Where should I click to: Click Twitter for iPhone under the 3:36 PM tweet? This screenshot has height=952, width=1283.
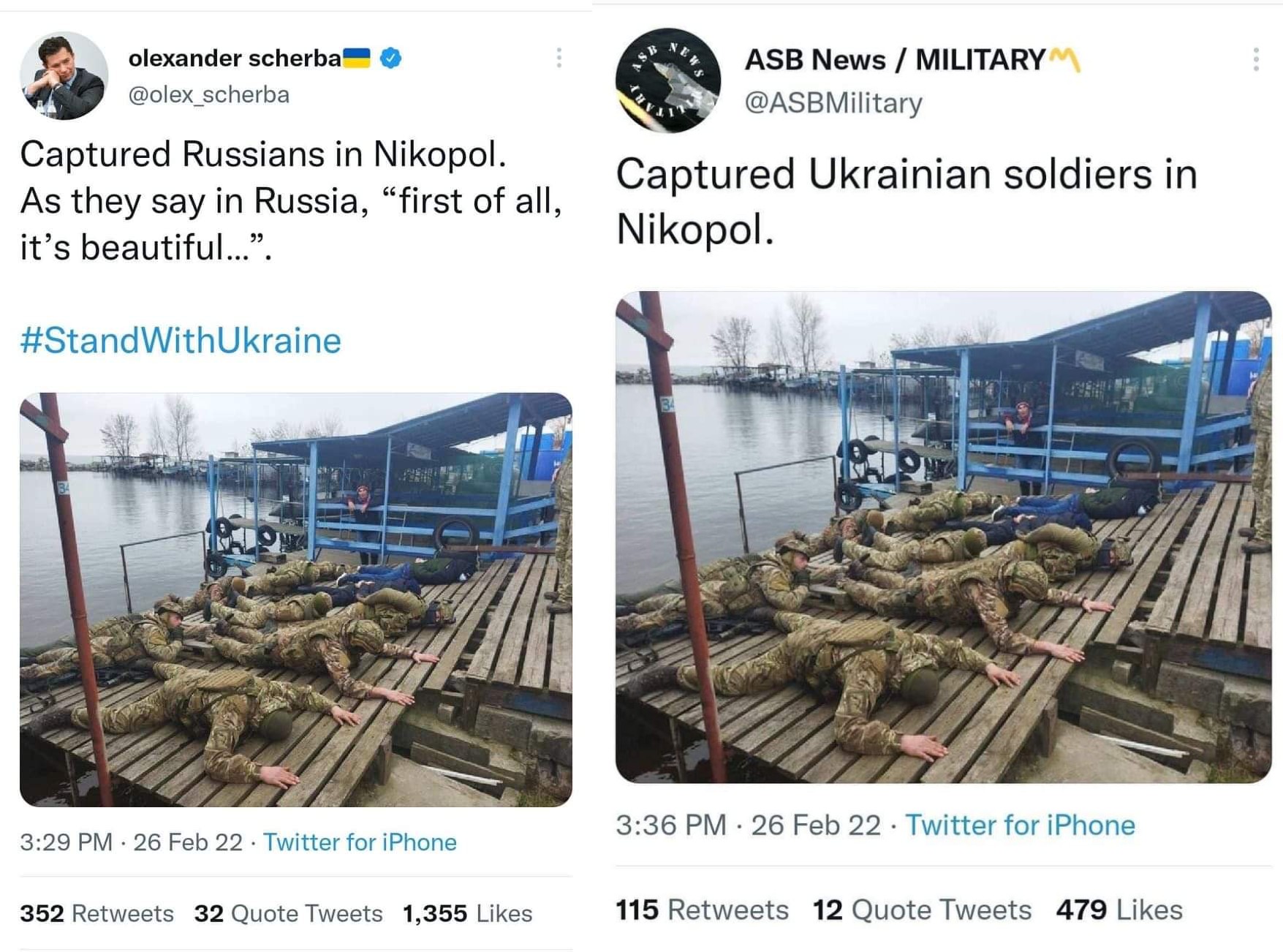click(x=1020, y=826)
